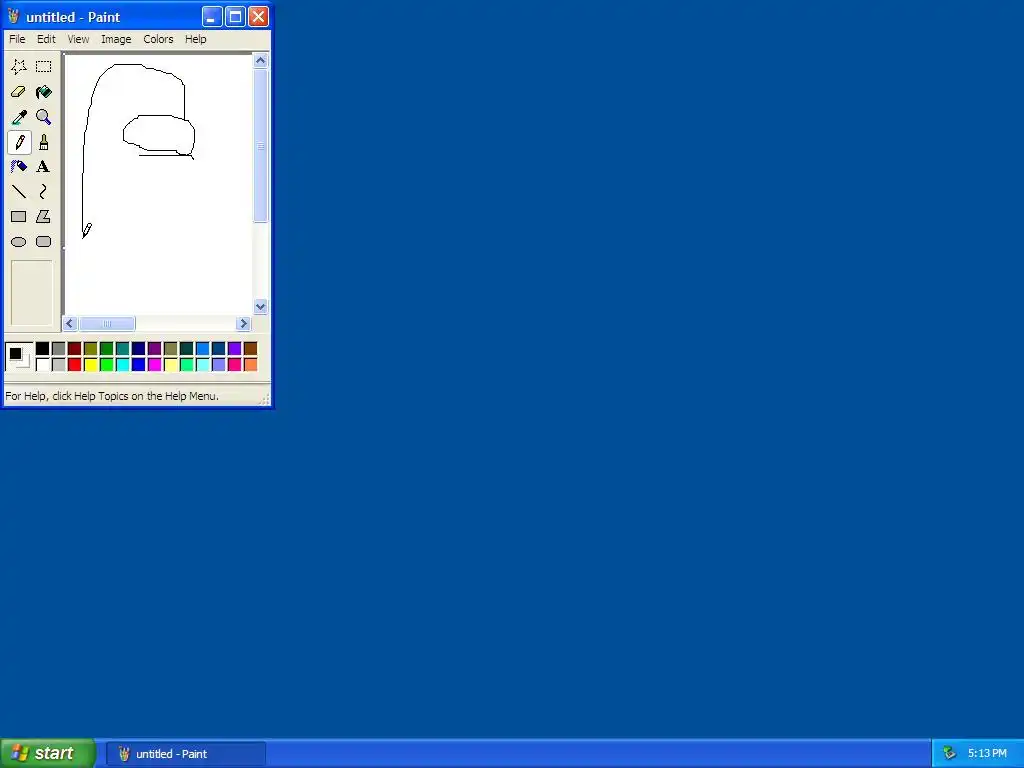The width and height of the screenshot is (1024, 768).
Task: Close the Paint window
Action: (x=259, y=16)
